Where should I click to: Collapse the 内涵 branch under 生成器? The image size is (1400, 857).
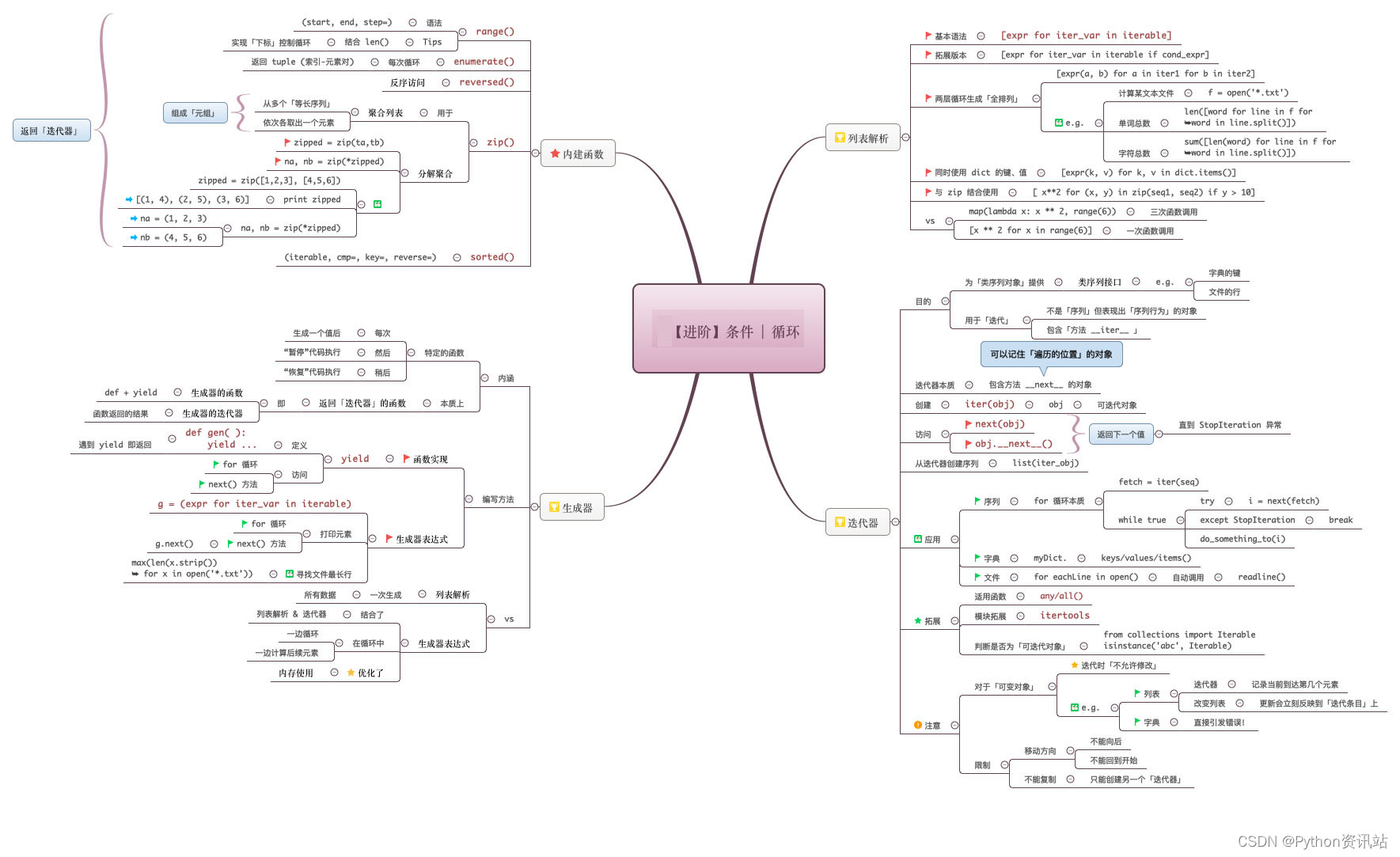click(484, 378)
